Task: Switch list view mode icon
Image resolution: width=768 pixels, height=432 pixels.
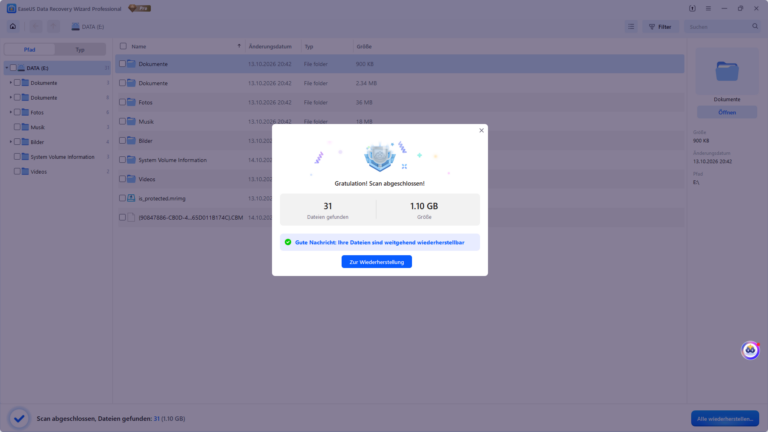Action: [x=631, y=26]
